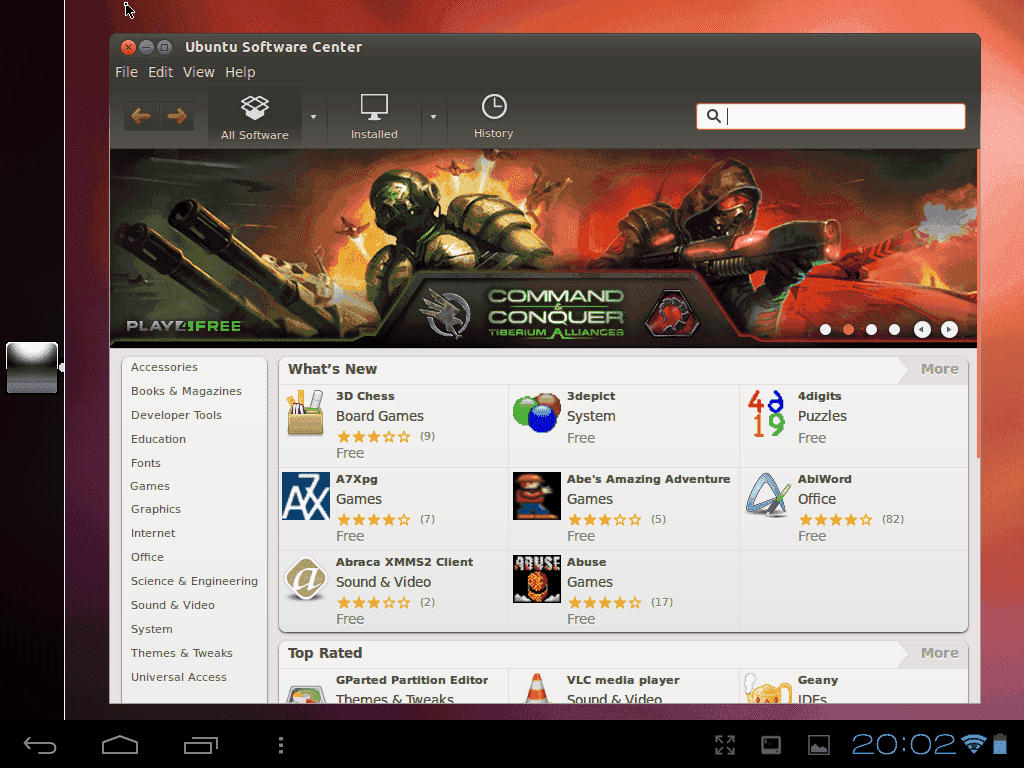Screen dimensions: 1024x768
Task: Select the third banner slide dot
Action: pos(871,330)
